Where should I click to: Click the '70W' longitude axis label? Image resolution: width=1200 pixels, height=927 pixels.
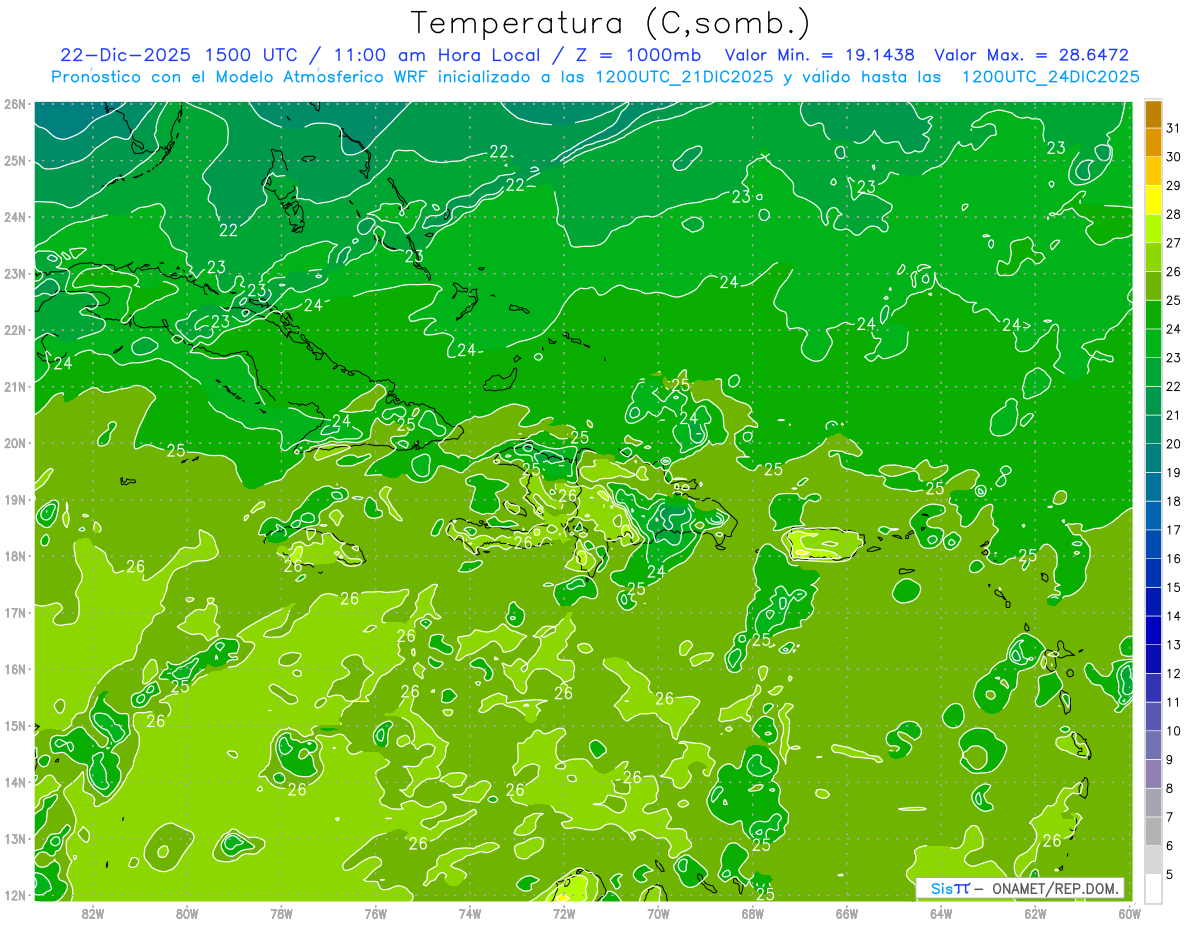coord(658,913)
